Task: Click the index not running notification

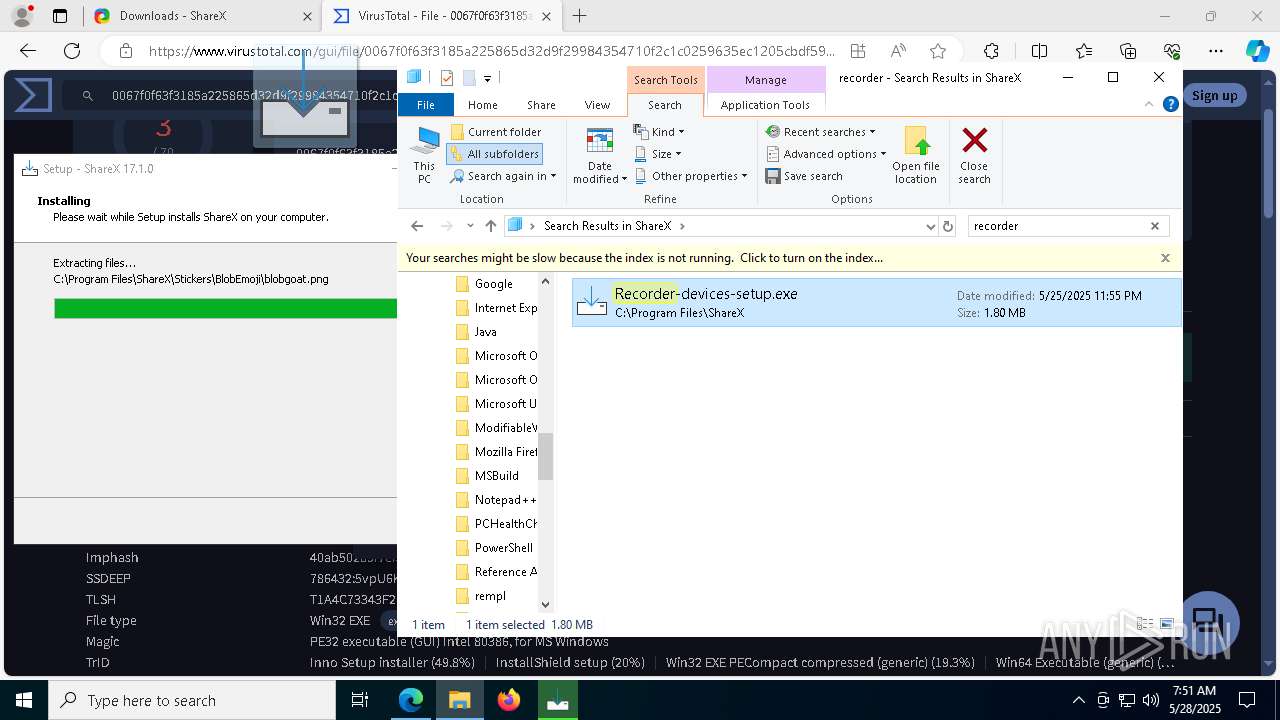Action: point(644,258)
